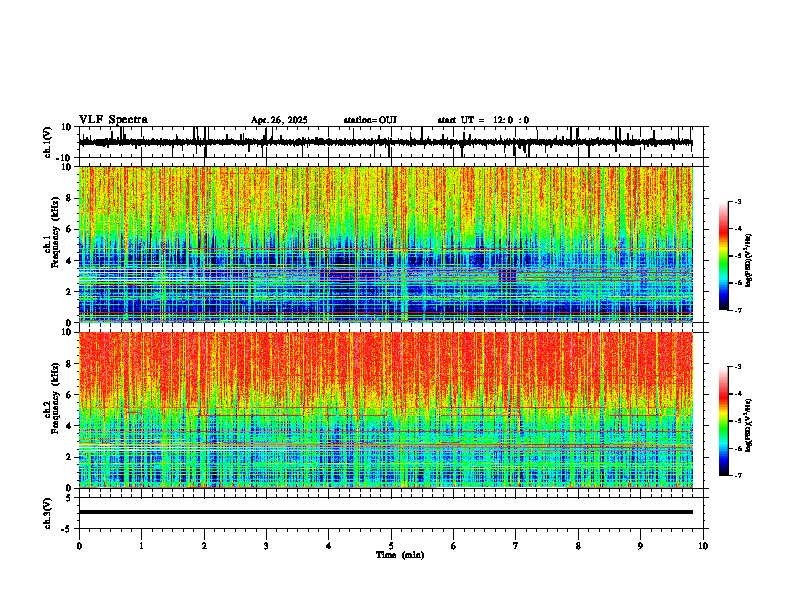Click the ch.1 spectrogram panel
The image size is (792, 612).
tap(385, 244)
